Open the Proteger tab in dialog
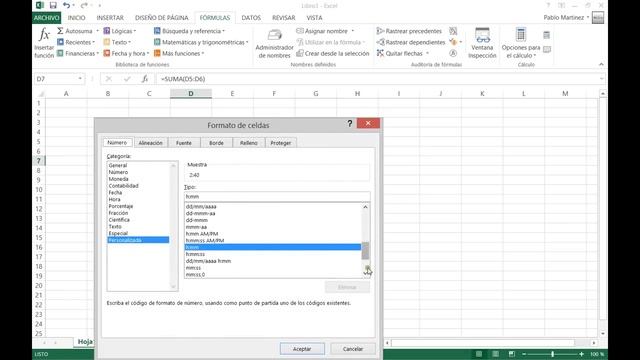The width and height of the screenshot is (640, 360). (281, 143)
